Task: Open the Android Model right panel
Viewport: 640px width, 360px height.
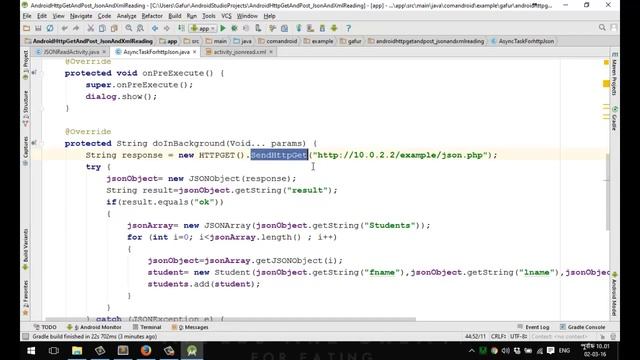Action: 615,294
